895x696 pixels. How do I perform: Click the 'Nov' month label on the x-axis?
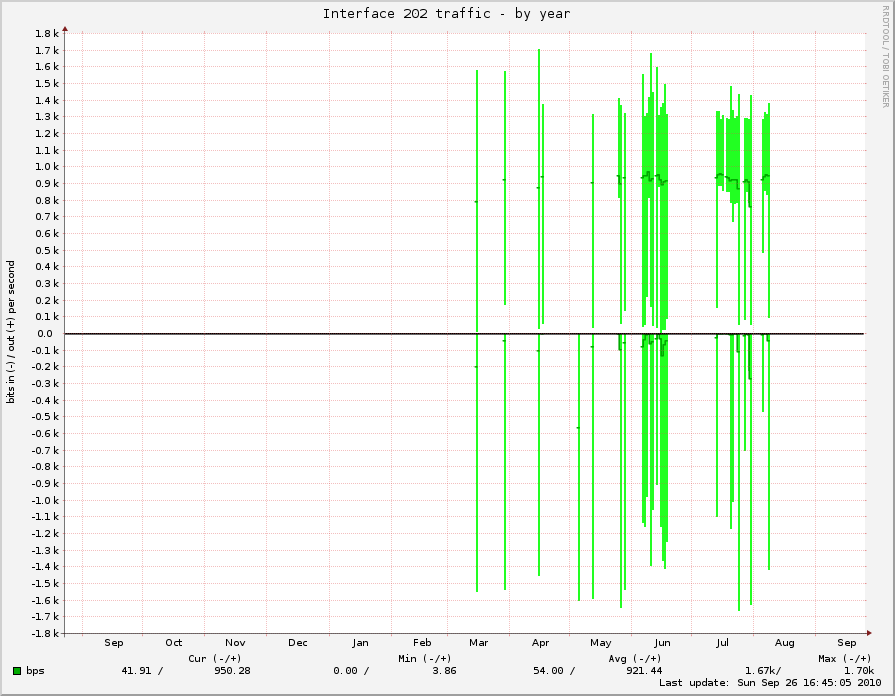(x=235, y=643)
